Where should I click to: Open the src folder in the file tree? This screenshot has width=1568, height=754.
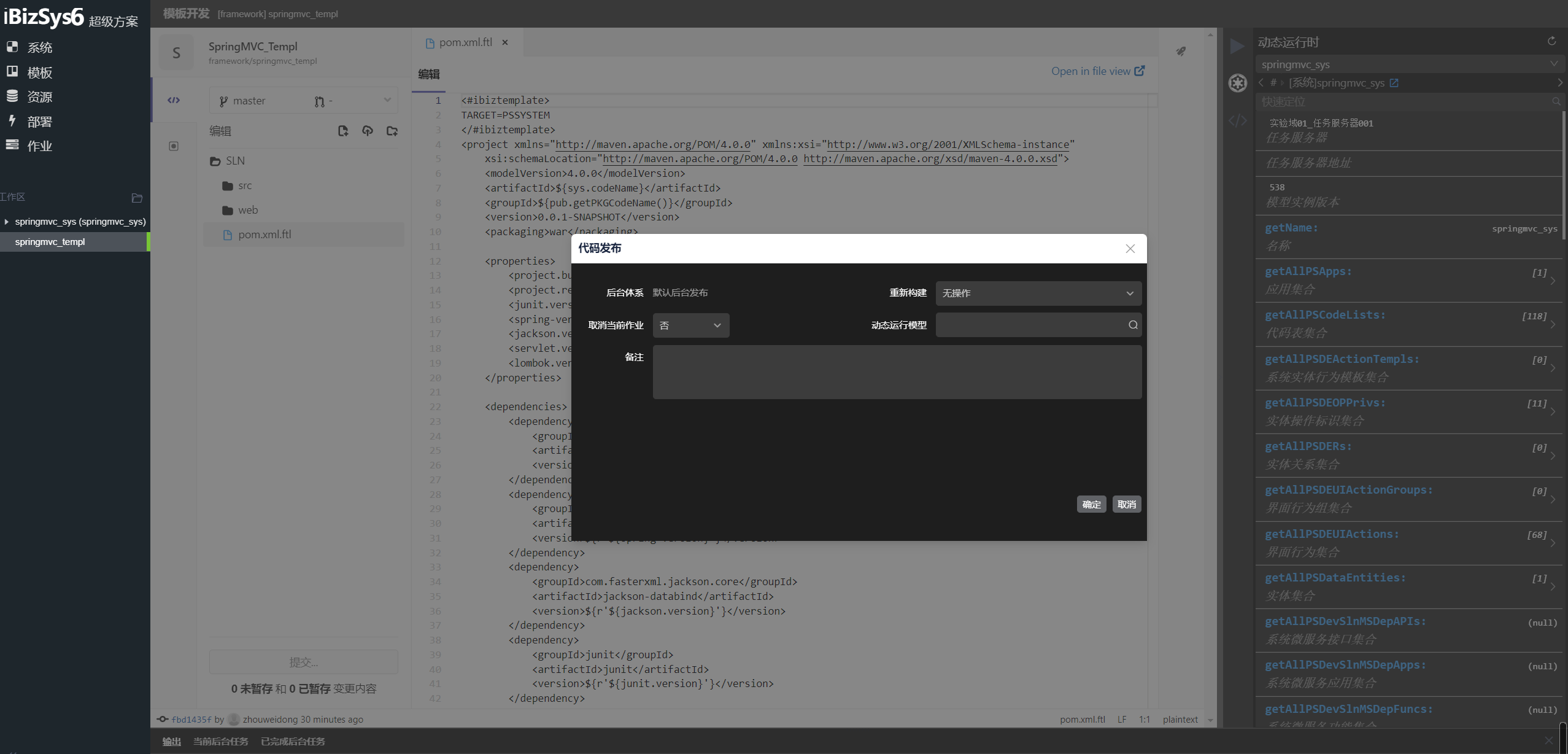tap(238, 185)
